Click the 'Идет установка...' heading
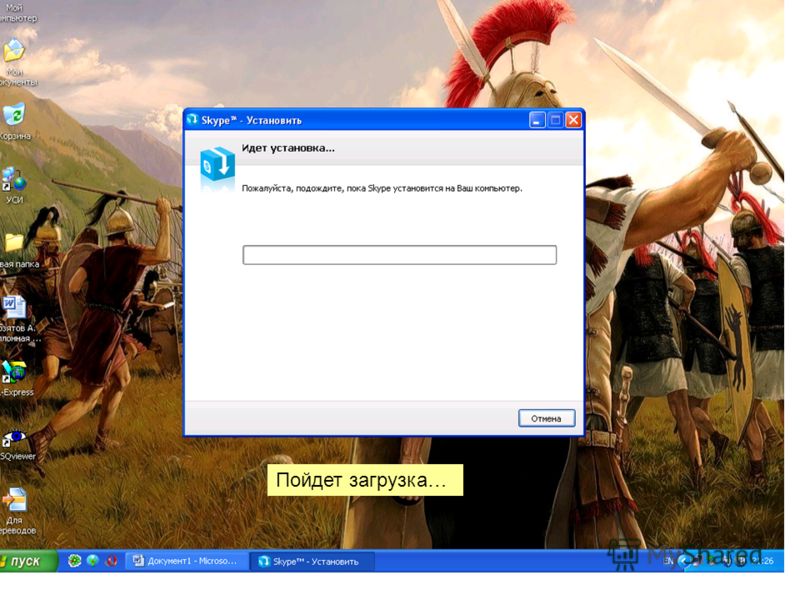 tap(288, 148)
